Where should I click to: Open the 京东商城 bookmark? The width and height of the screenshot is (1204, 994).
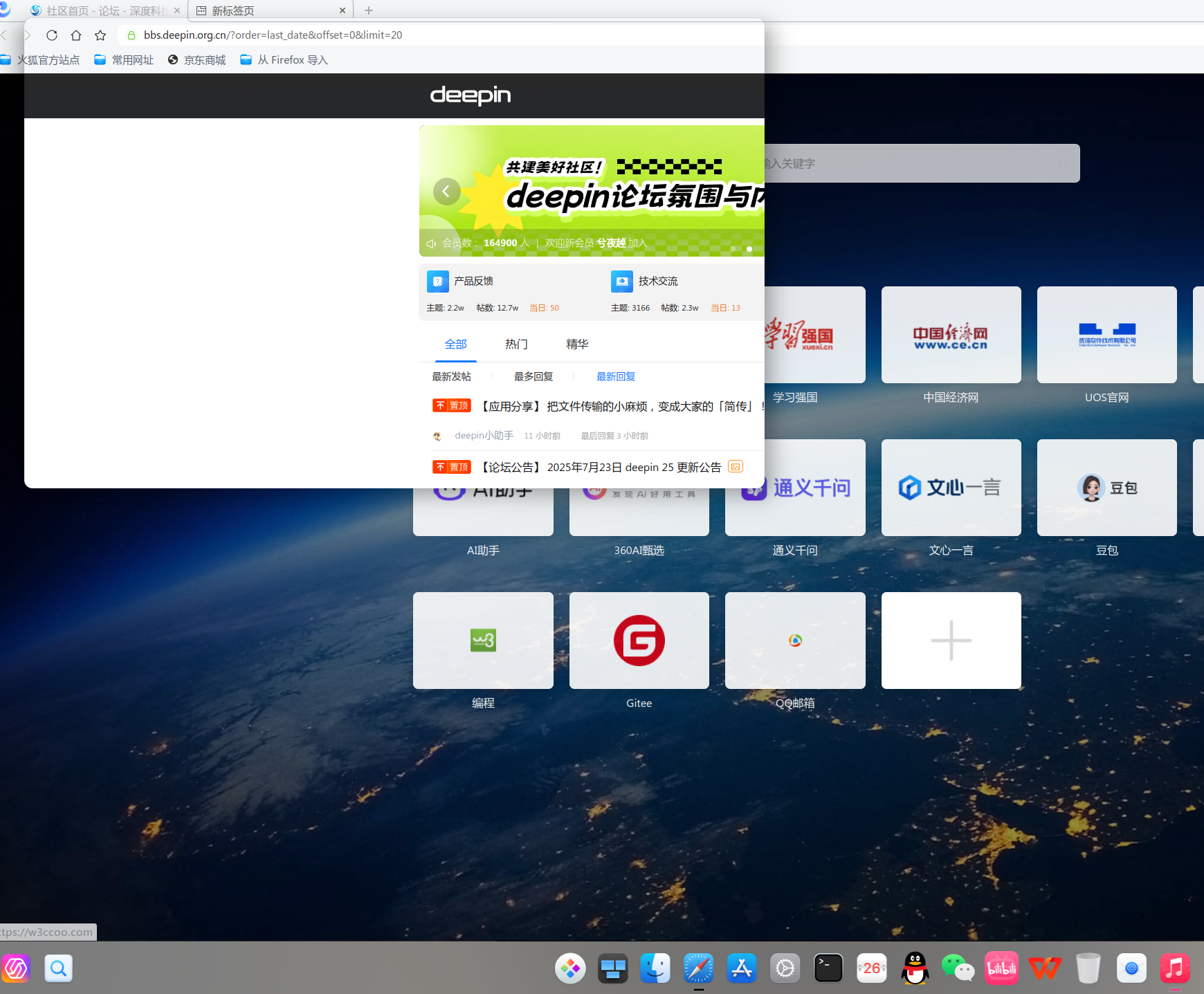(x=197, y=60)
